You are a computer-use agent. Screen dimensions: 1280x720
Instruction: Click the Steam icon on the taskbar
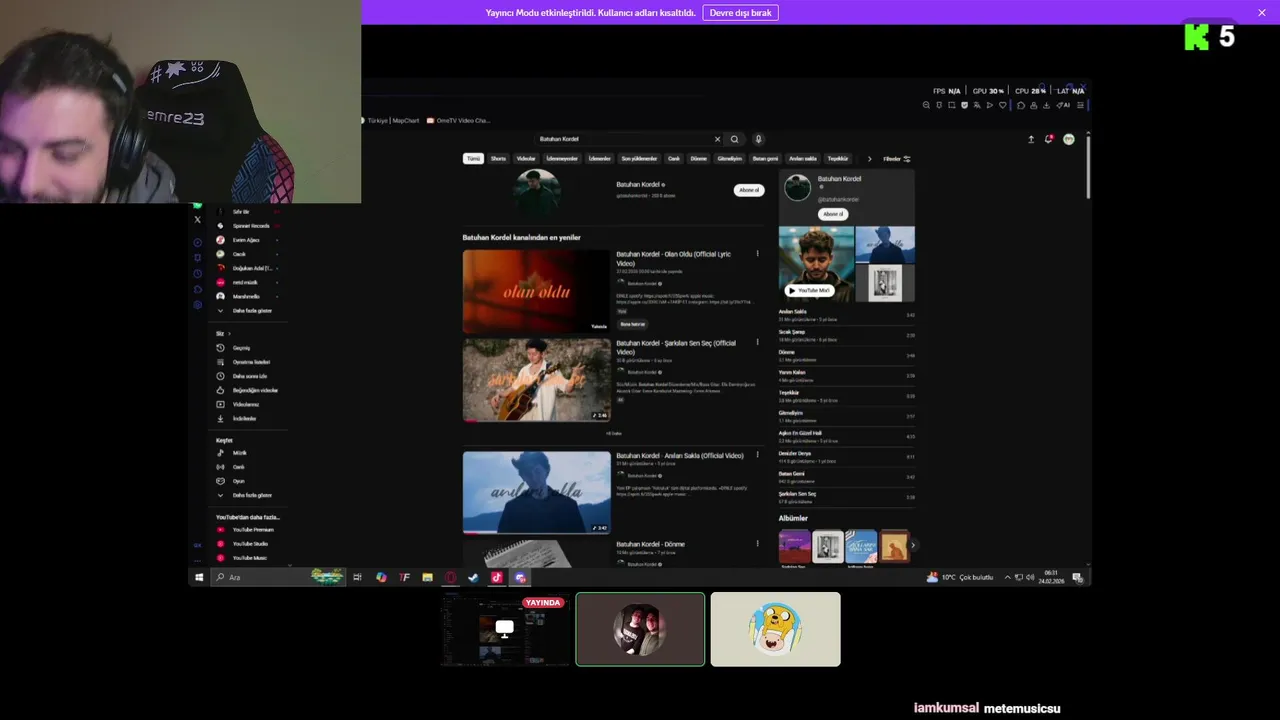(473, 577)
